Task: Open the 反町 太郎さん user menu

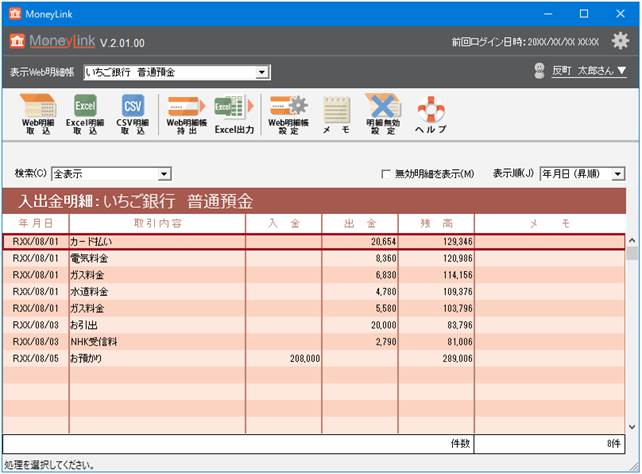Action: point(589,71)
